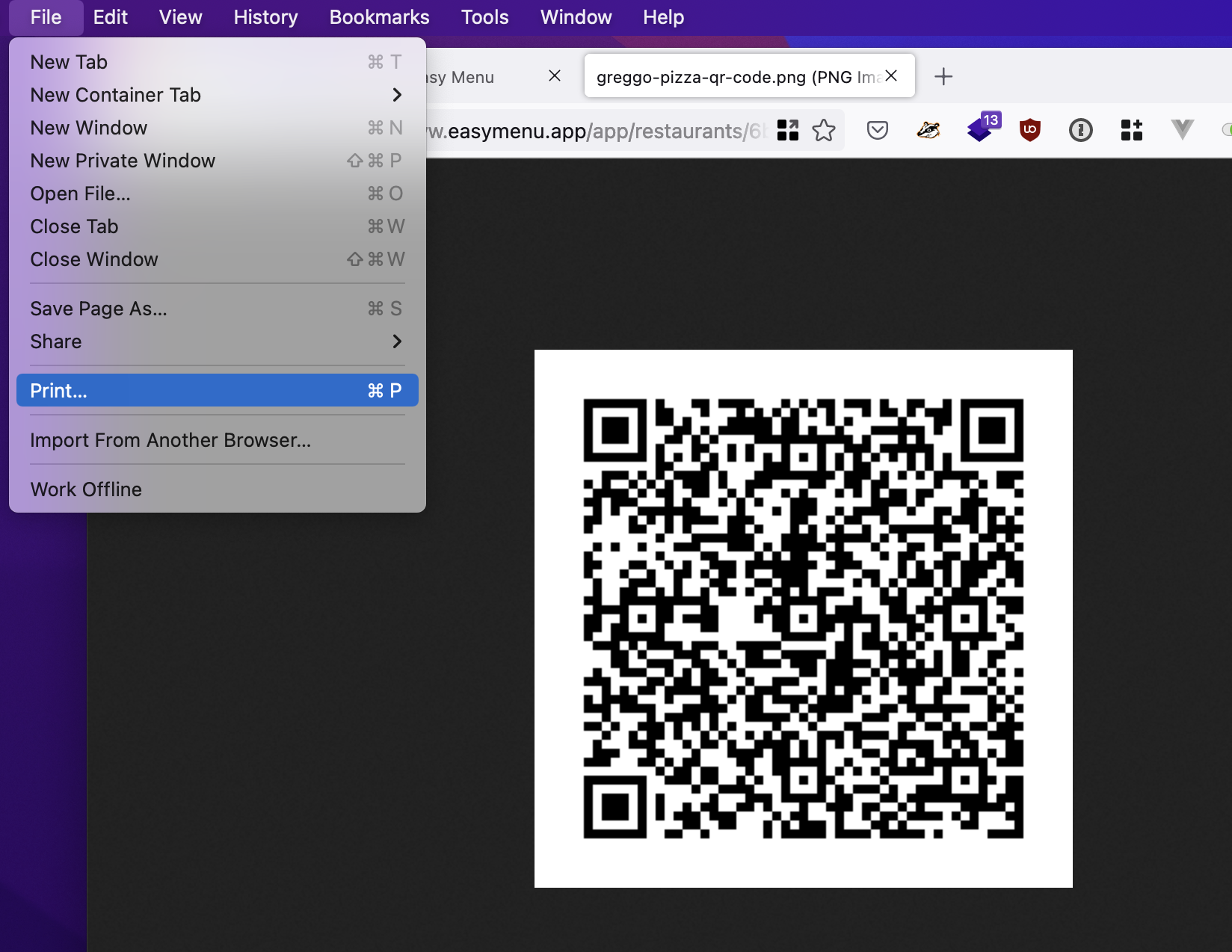Open the File menu

(46, 17)
